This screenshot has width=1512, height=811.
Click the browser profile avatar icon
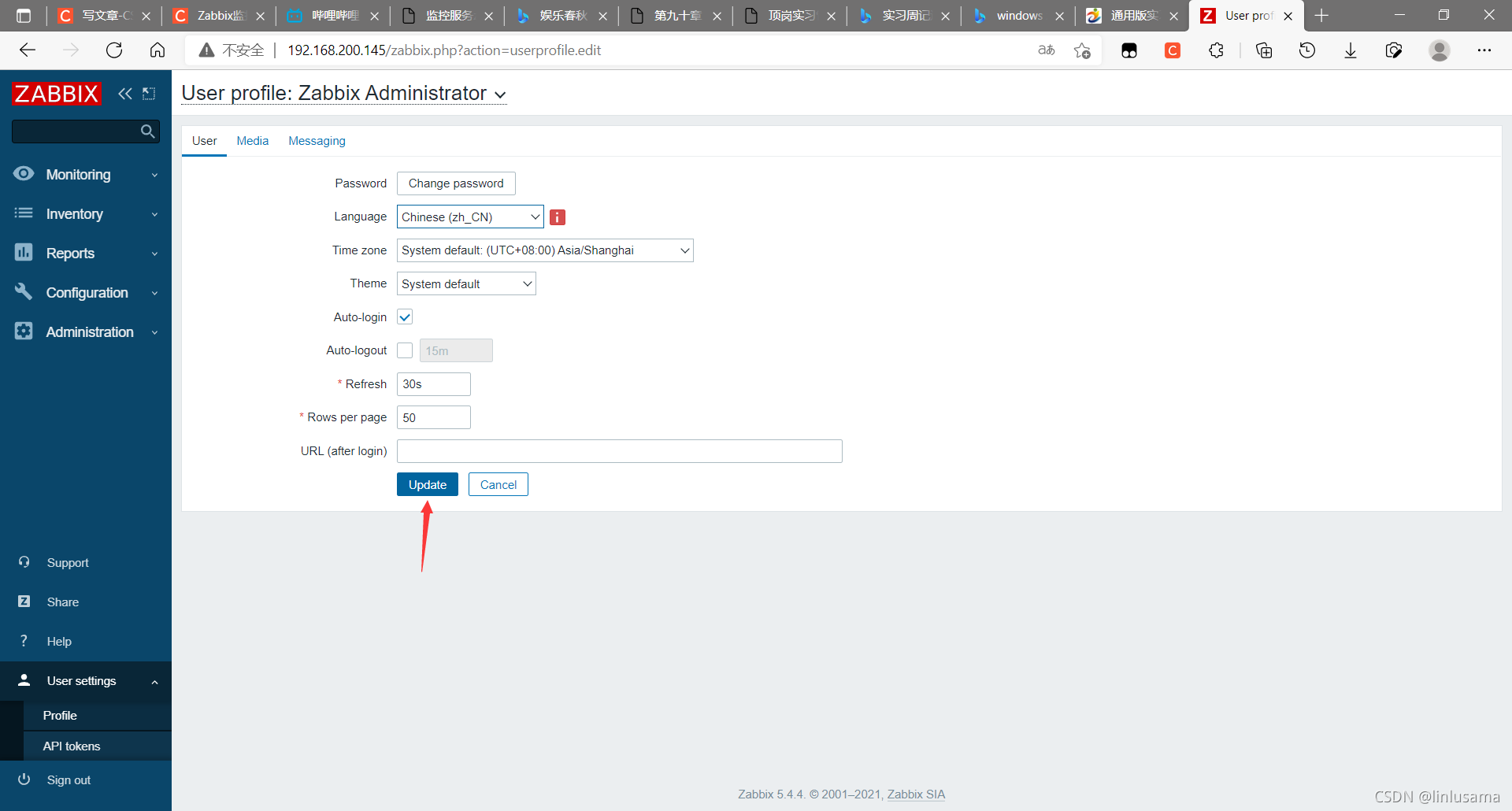point(1440,50)
